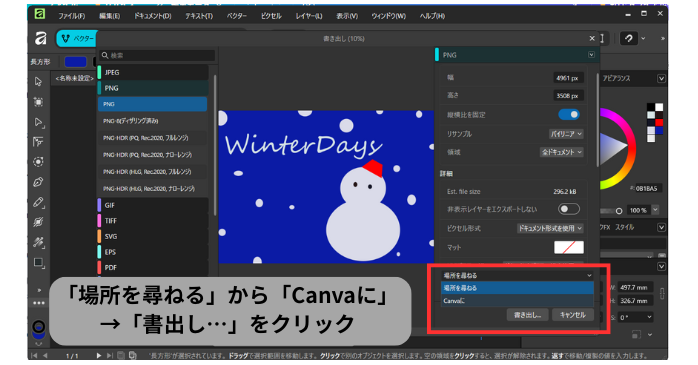
Task: Click the link proportions chain icon
Action: (x=662, y=293)
